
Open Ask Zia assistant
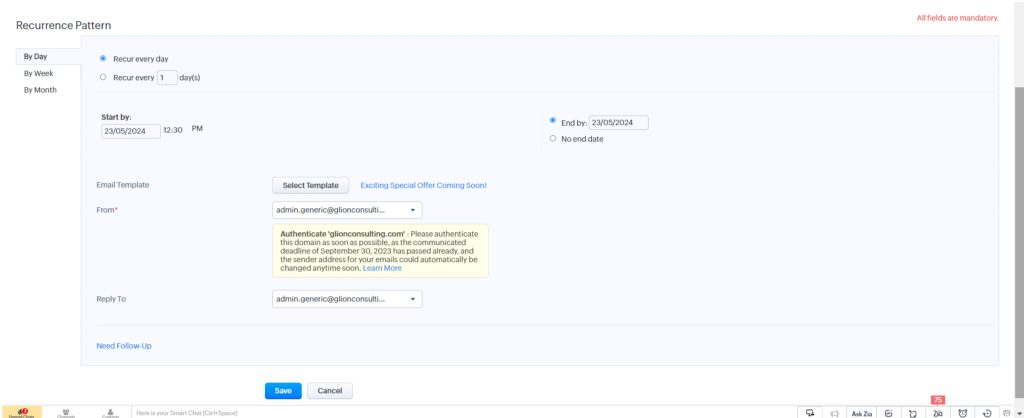[861, 413]
